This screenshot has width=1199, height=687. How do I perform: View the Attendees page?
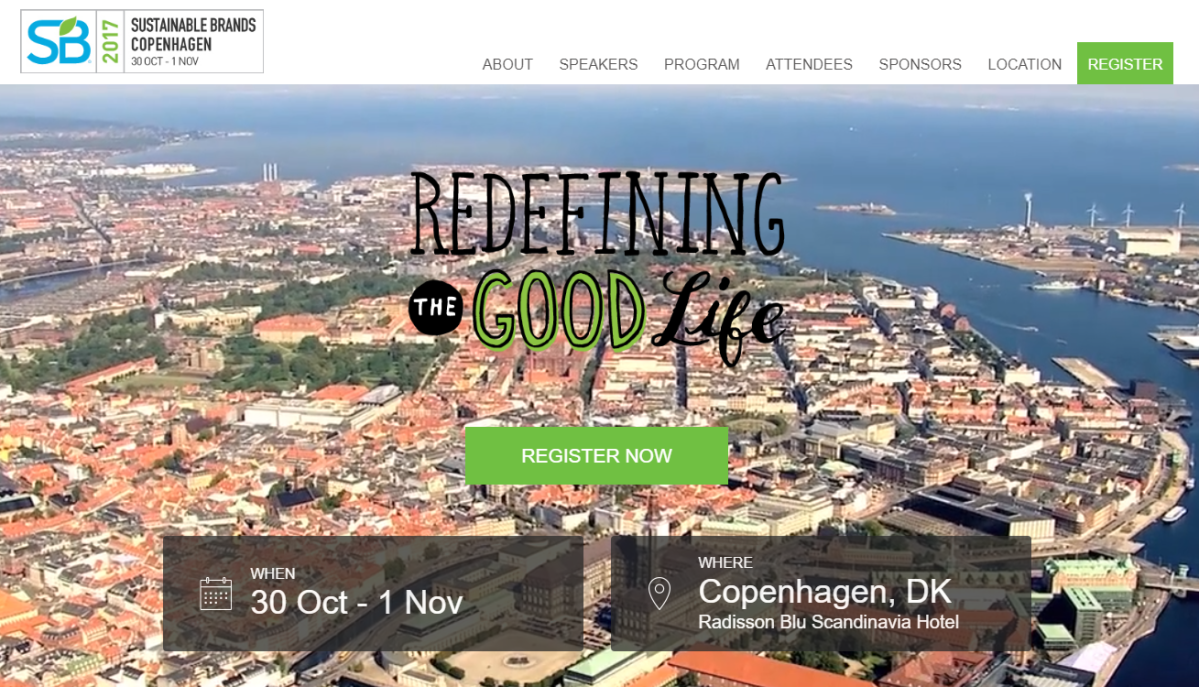tap(809, 64)
